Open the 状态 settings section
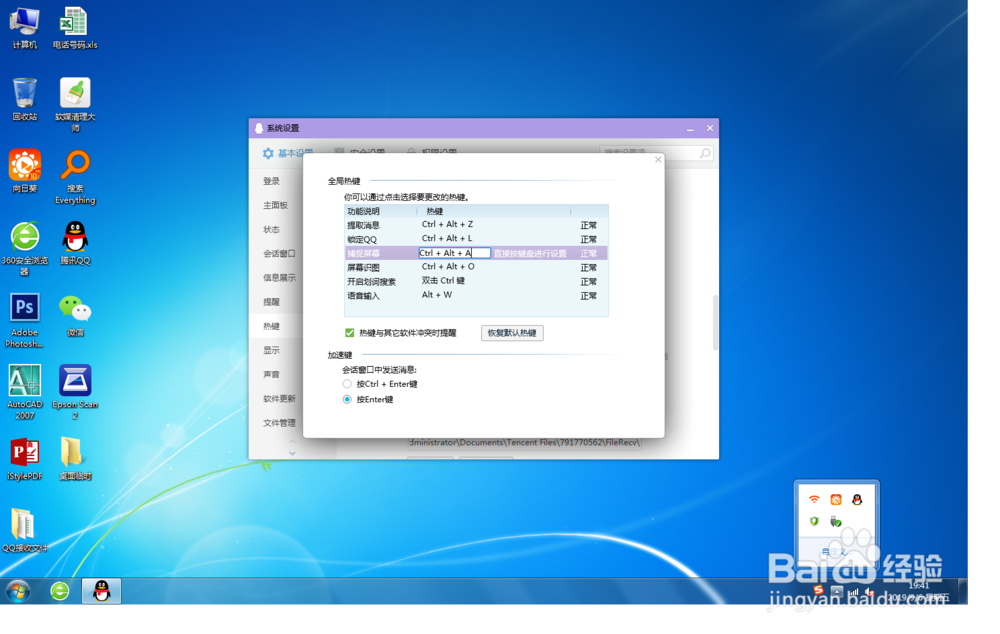 point(272,230)
